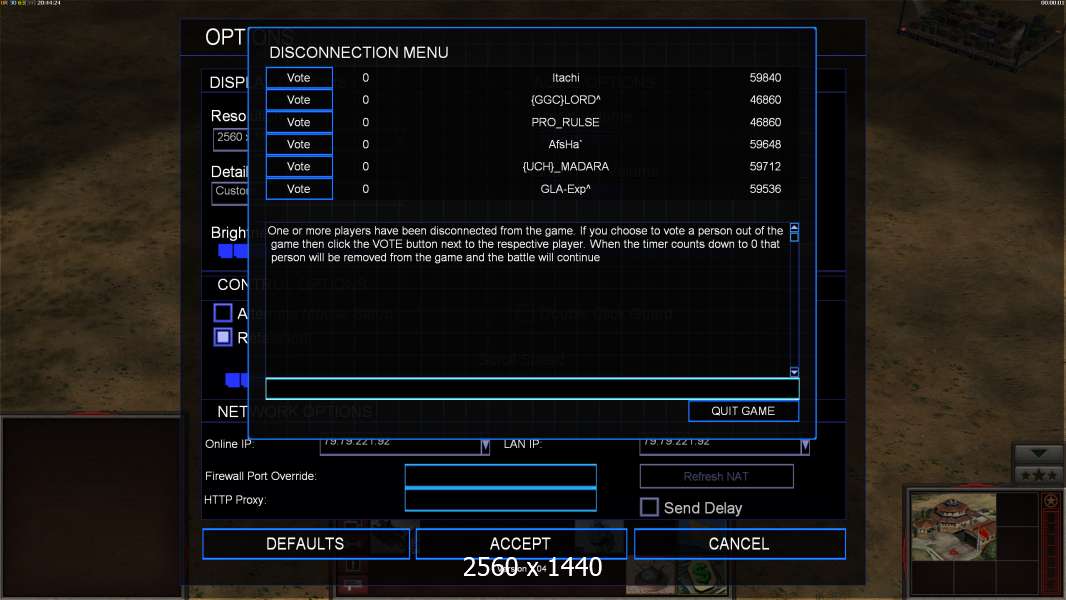1066x600 pixels.
Task: Vote out player {GGC}LORD^
Action: [299, 100]
